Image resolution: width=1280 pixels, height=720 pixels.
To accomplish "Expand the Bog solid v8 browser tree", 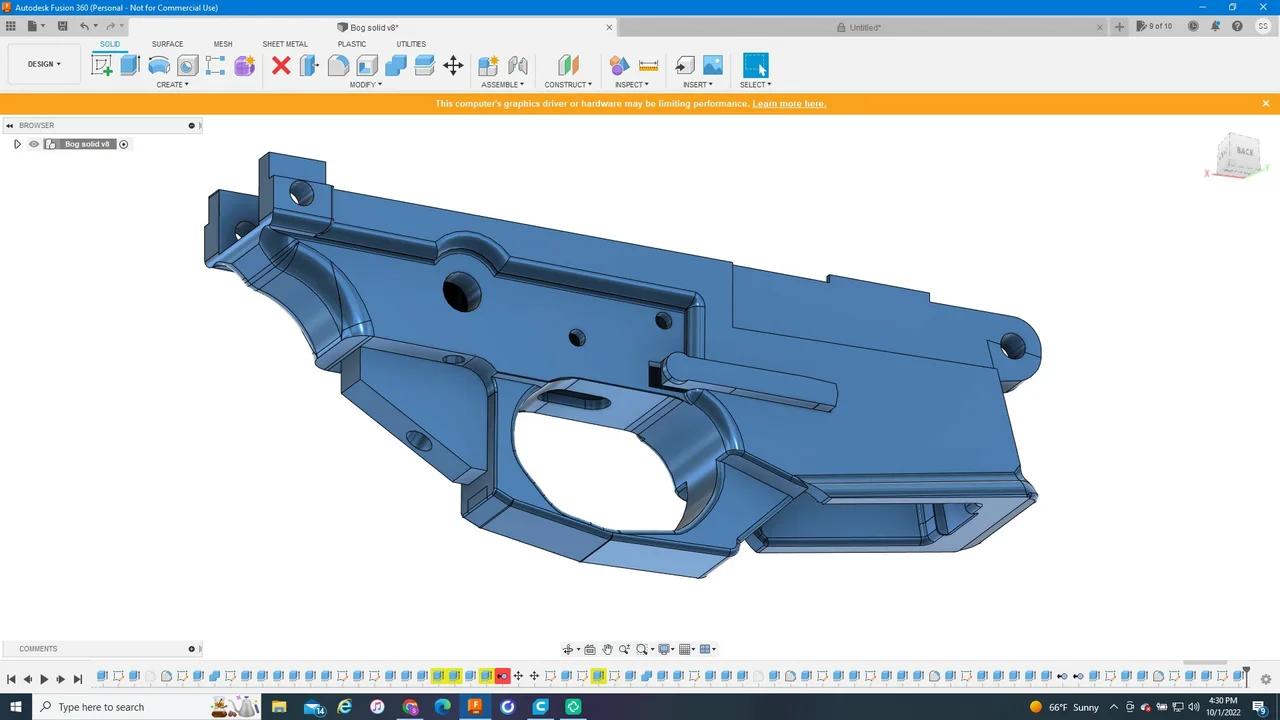I will tap(17, 144).
